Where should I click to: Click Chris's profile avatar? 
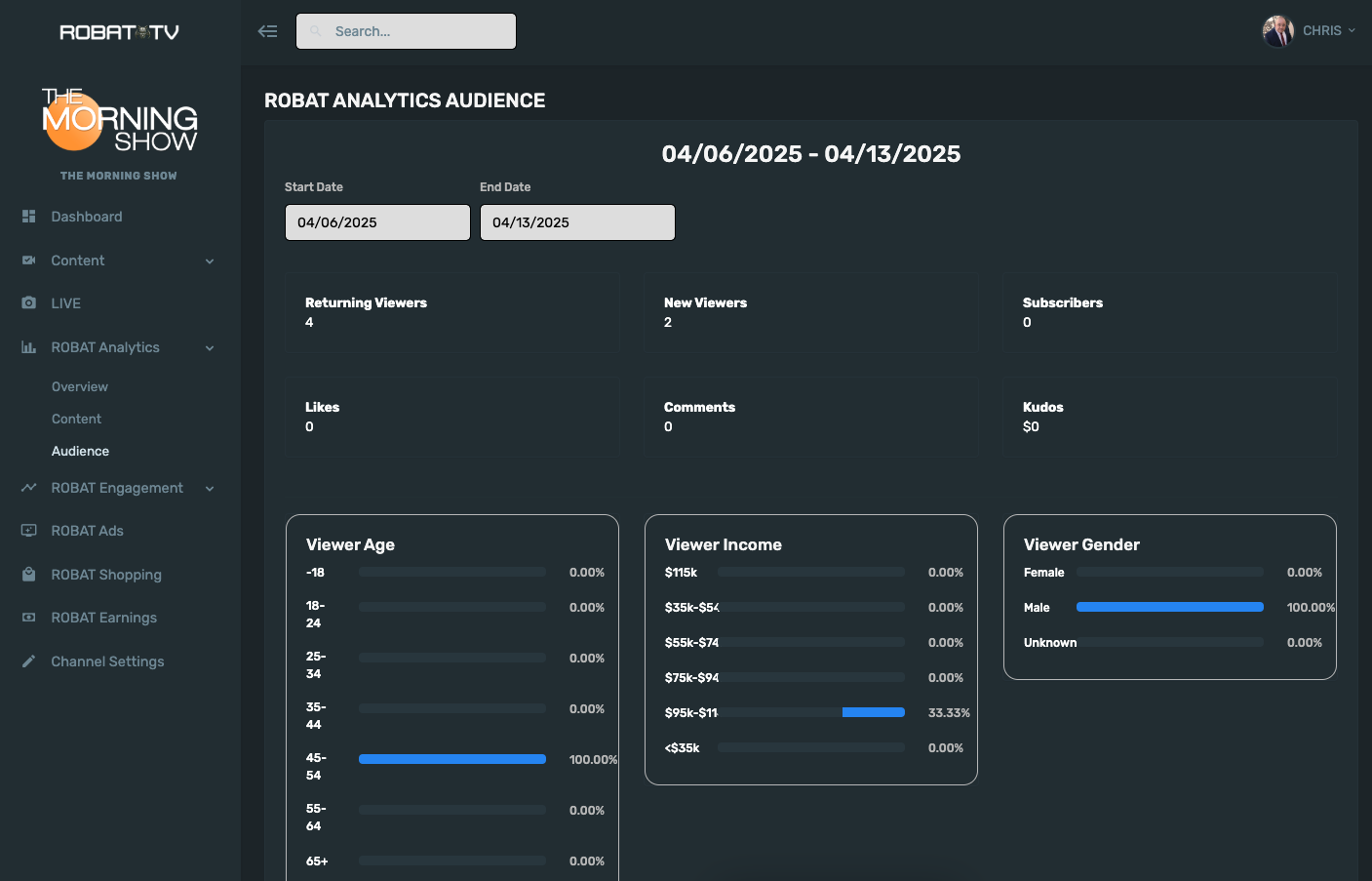click(x=1277, y=31)
